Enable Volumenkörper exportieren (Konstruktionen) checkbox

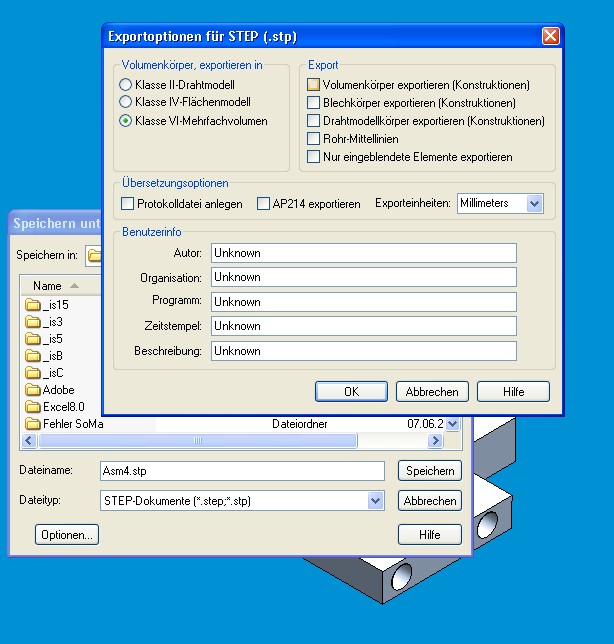(313, 85)
